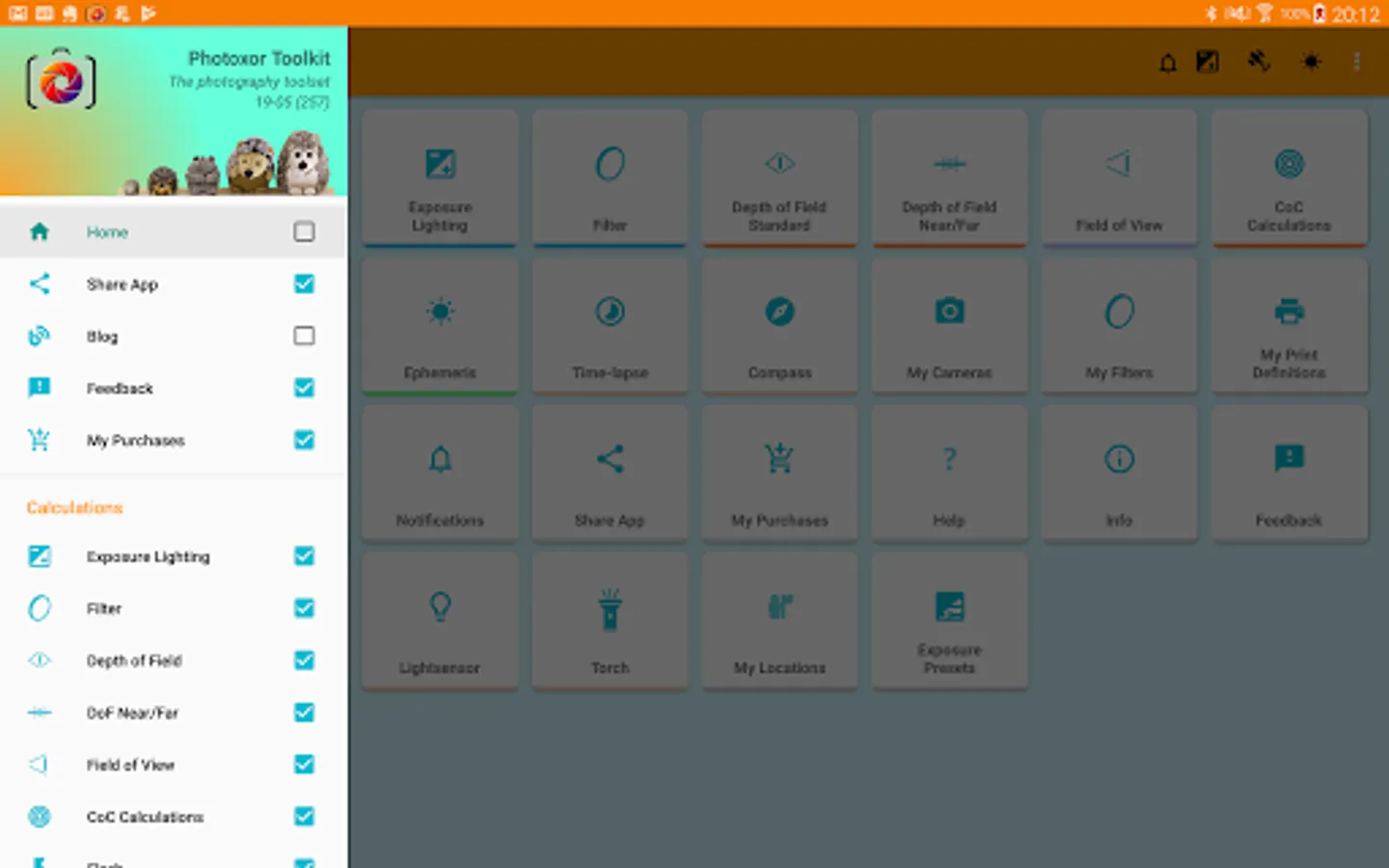Open the Lightsensor tile
Viewport: 1389px width, 868px height.
pos(440,621)
